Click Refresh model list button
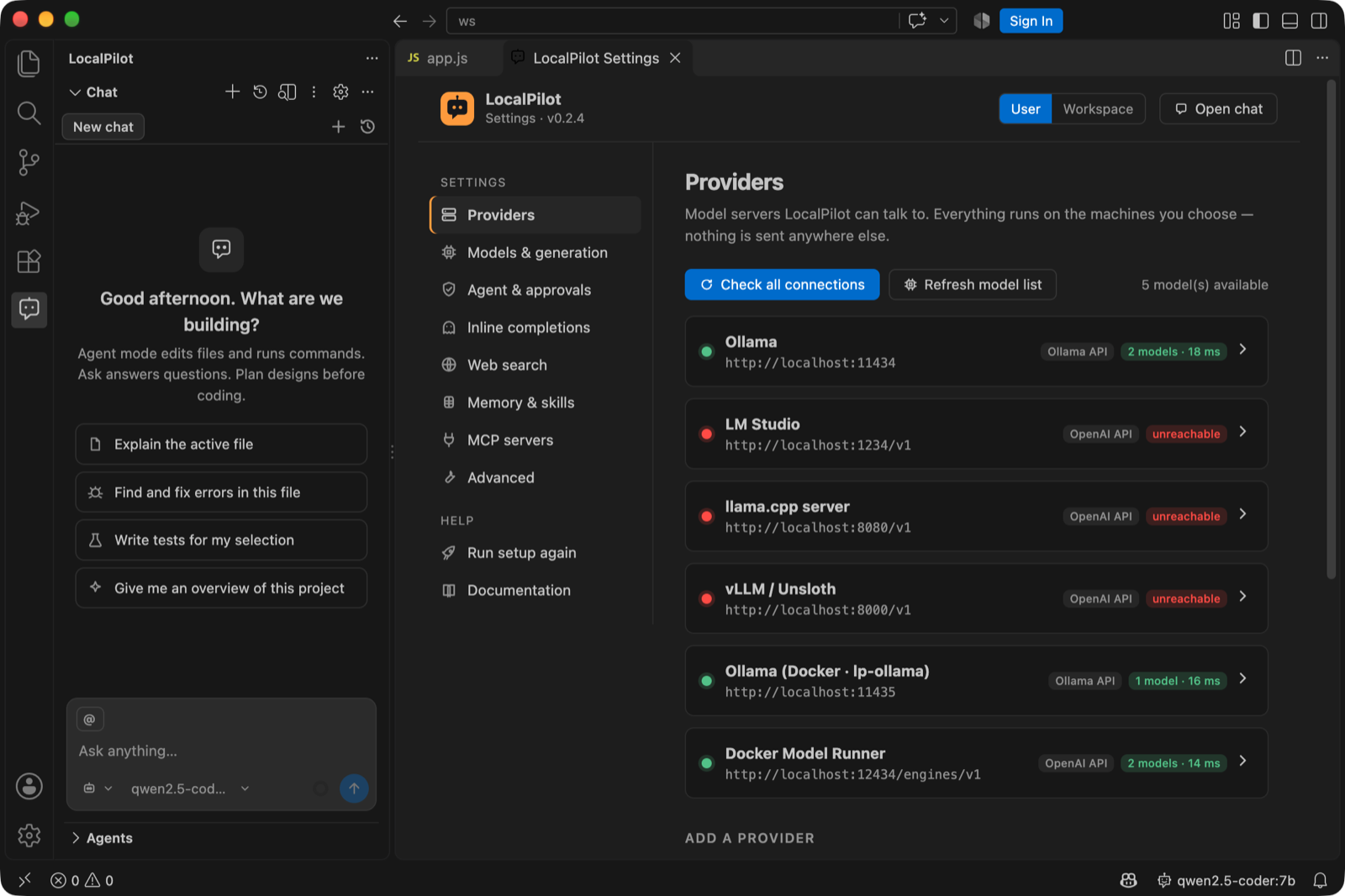Image resolution: width=1345 pixels, height=896 pixels. [973, 285]
